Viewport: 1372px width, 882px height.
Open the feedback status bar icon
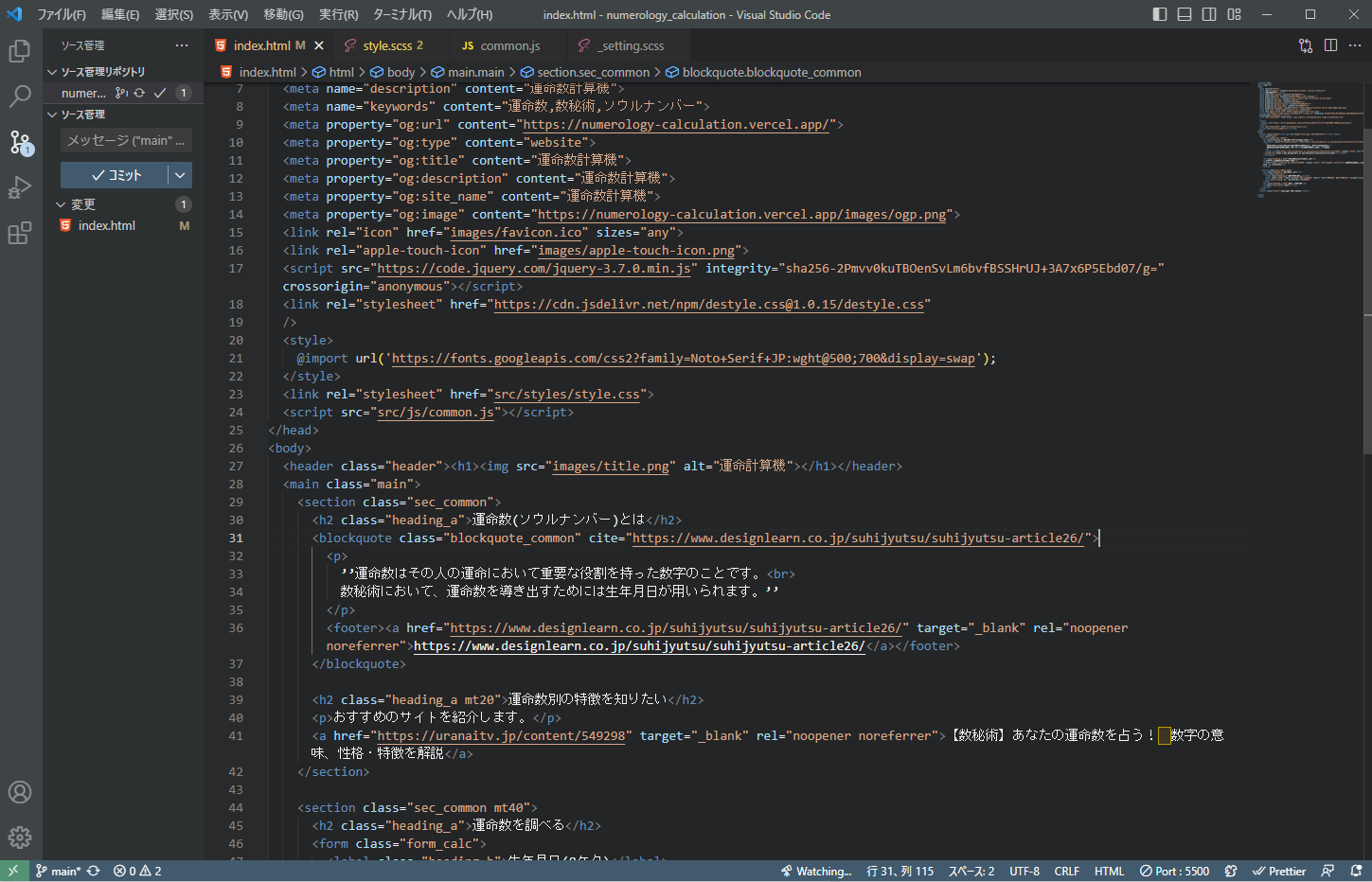click(1327, 871)
